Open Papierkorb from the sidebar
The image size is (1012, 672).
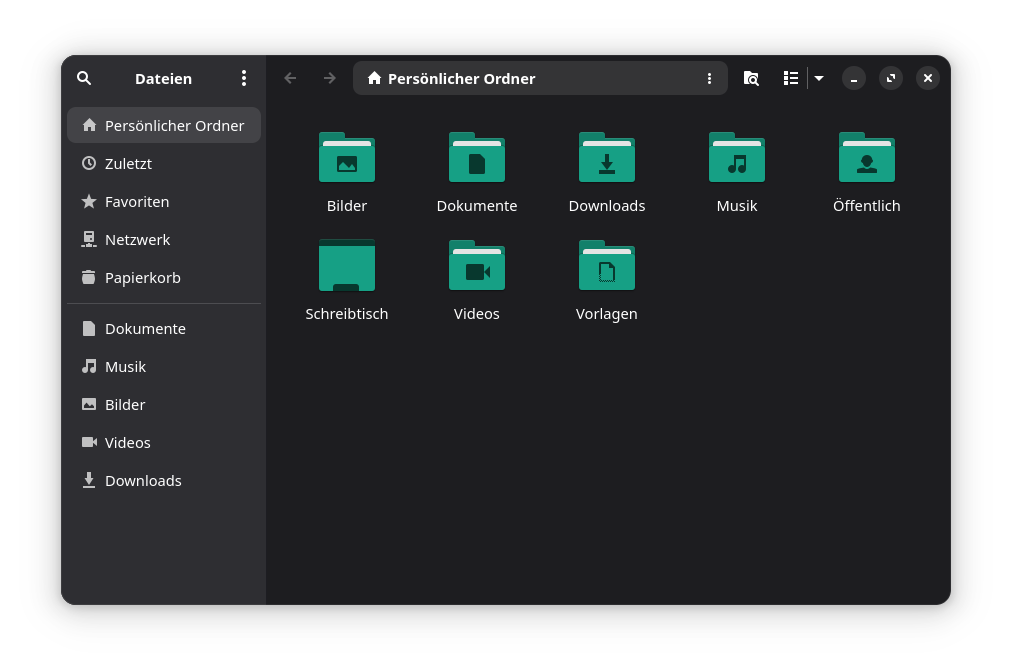[142, 278]
